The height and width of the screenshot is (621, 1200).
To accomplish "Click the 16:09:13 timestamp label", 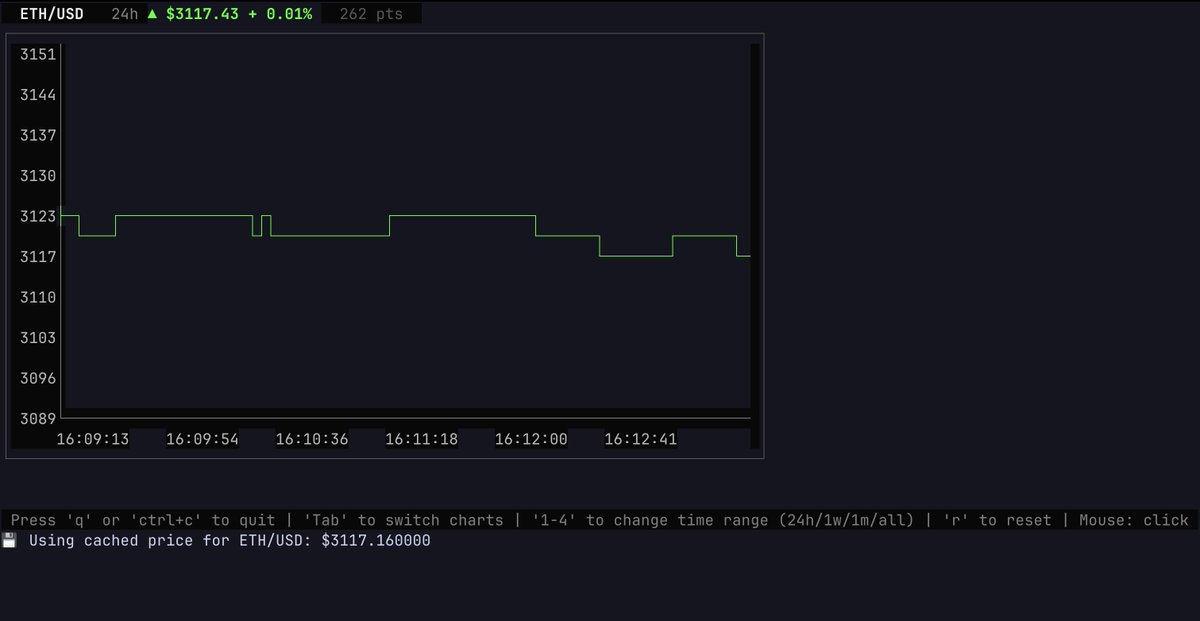I will point(92,438).
